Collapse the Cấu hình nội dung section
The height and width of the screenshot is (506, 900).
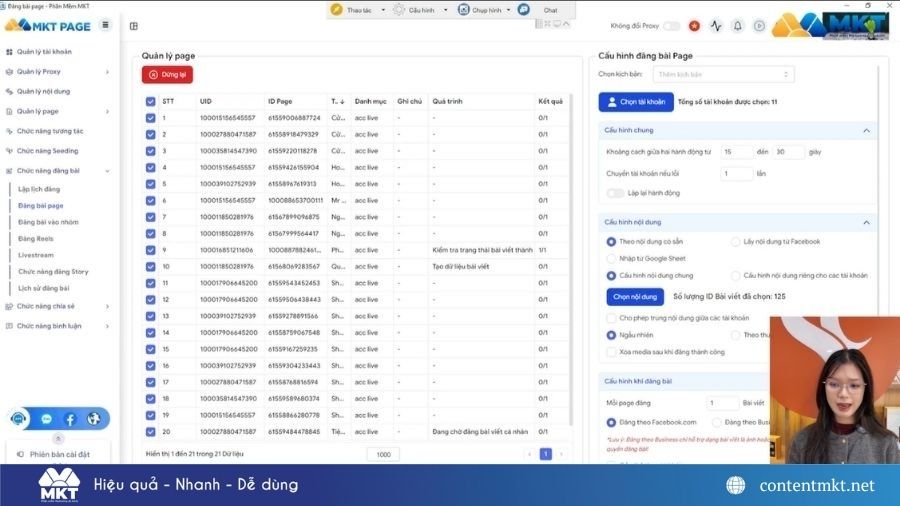click(866, 223)
